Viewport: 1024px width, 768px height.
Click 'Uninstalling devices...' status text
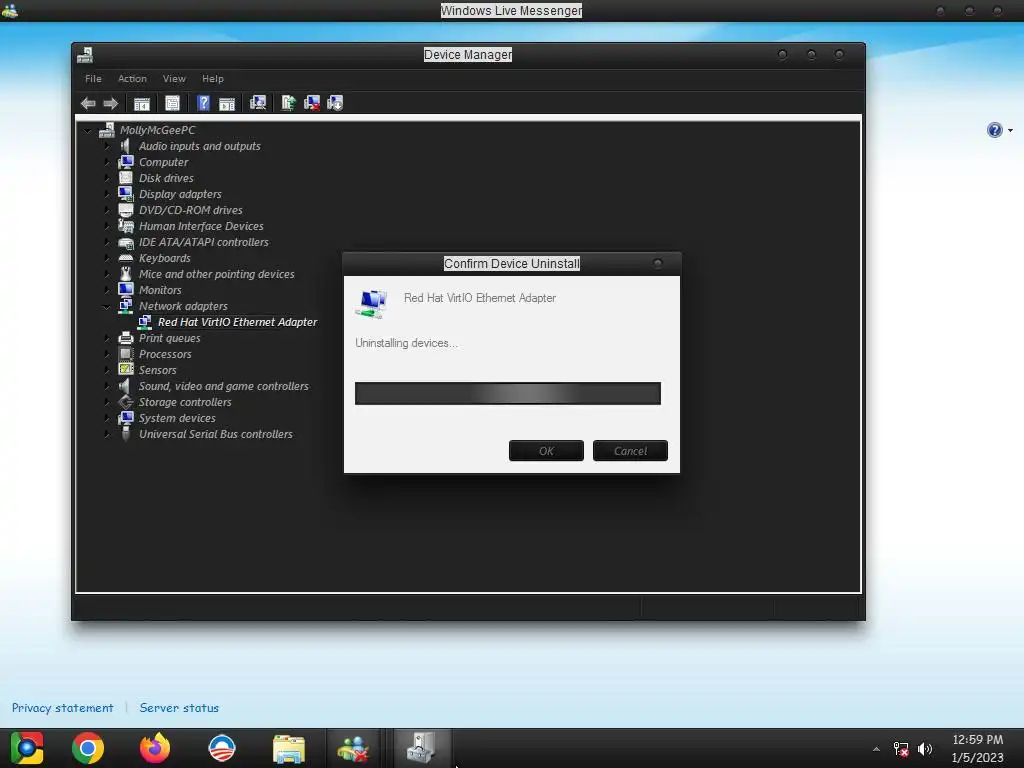[x=406, y=343]
